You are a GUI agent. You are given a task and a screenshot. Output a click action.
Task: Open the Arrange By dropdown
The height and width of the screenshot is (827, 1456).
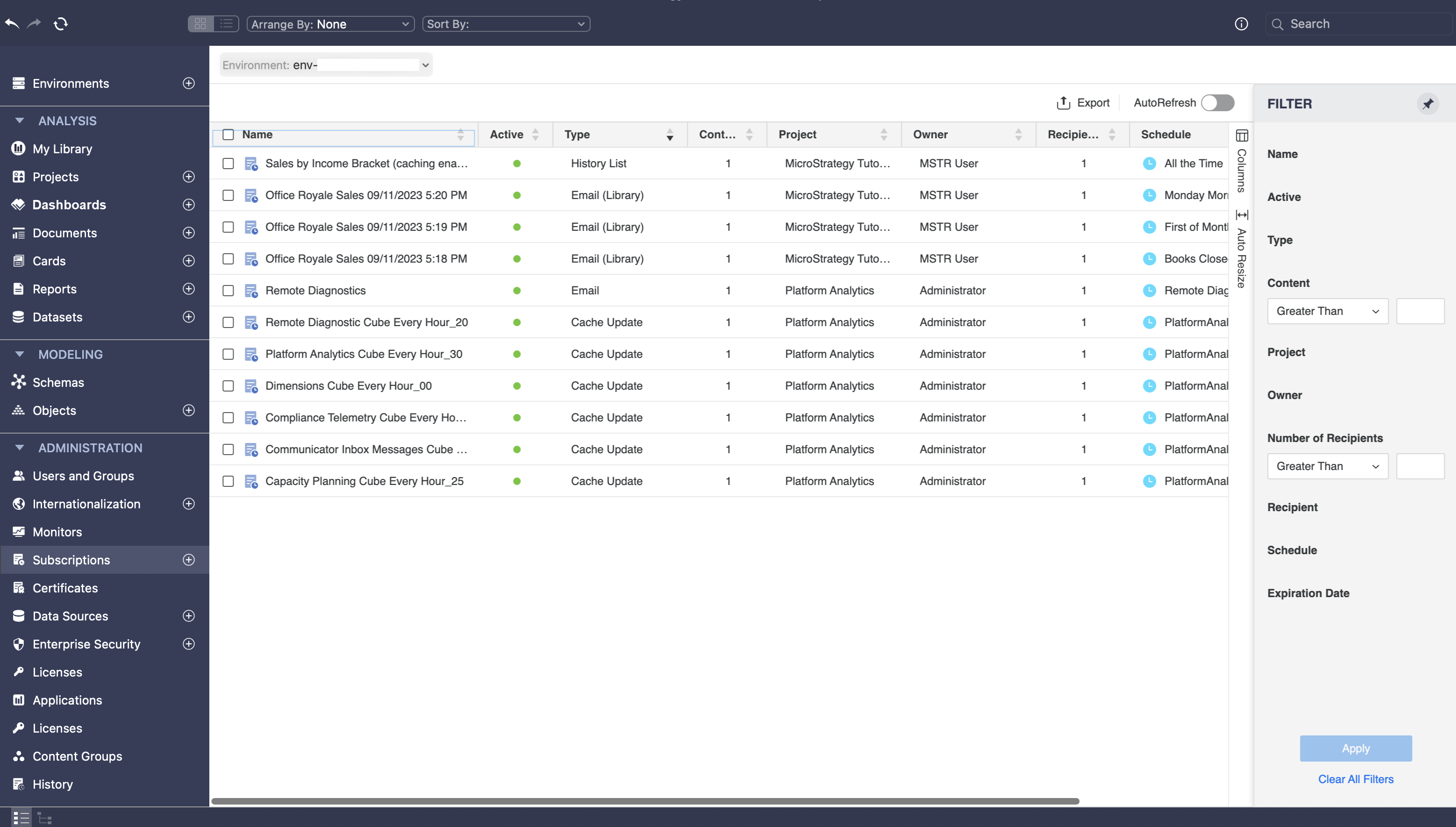330,24
